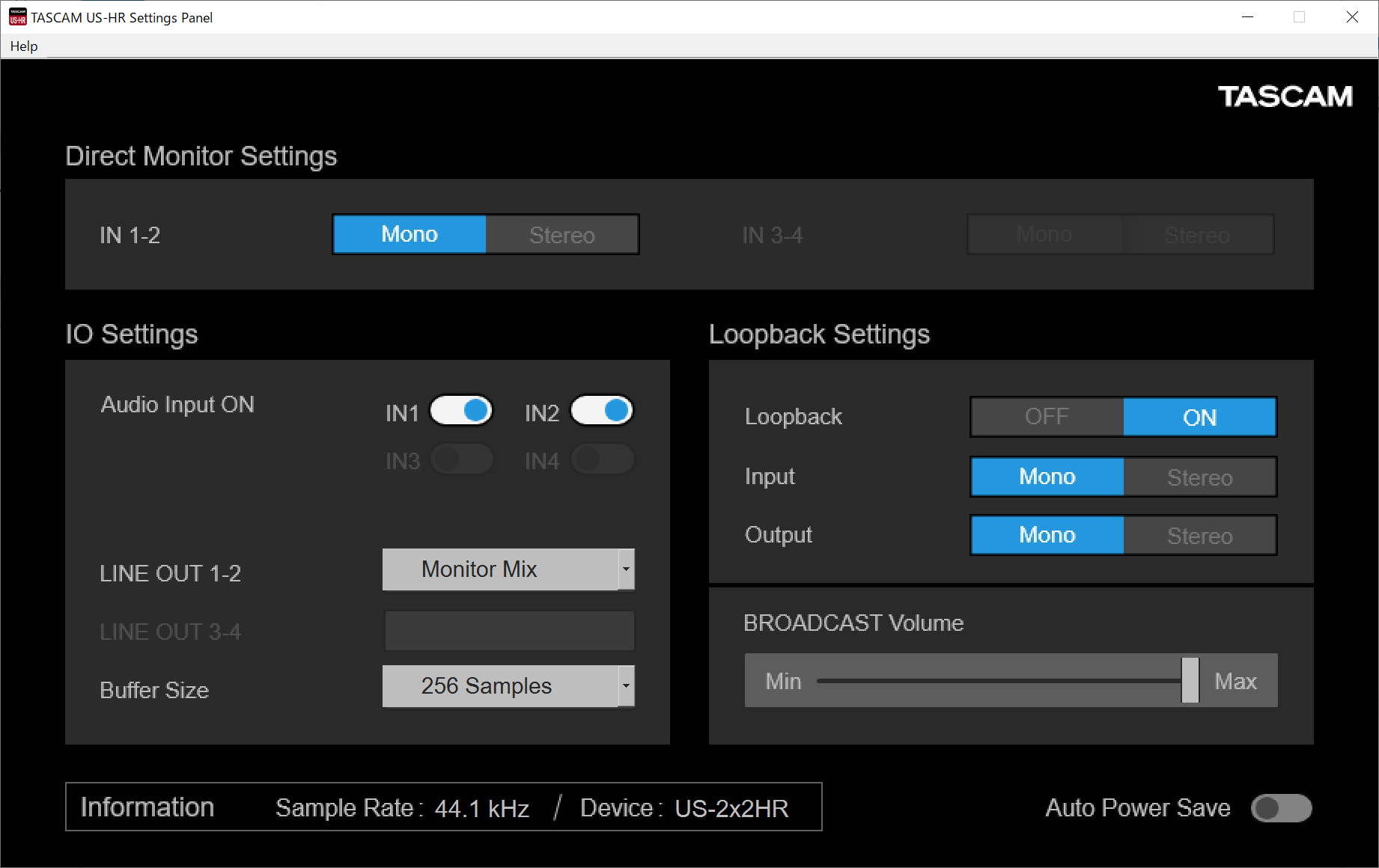Image resolution: width=1379 pixels, height=868 pixels.
Task: Set IN 1-2 direct monitor to Stereo
Action: (562, 234)
